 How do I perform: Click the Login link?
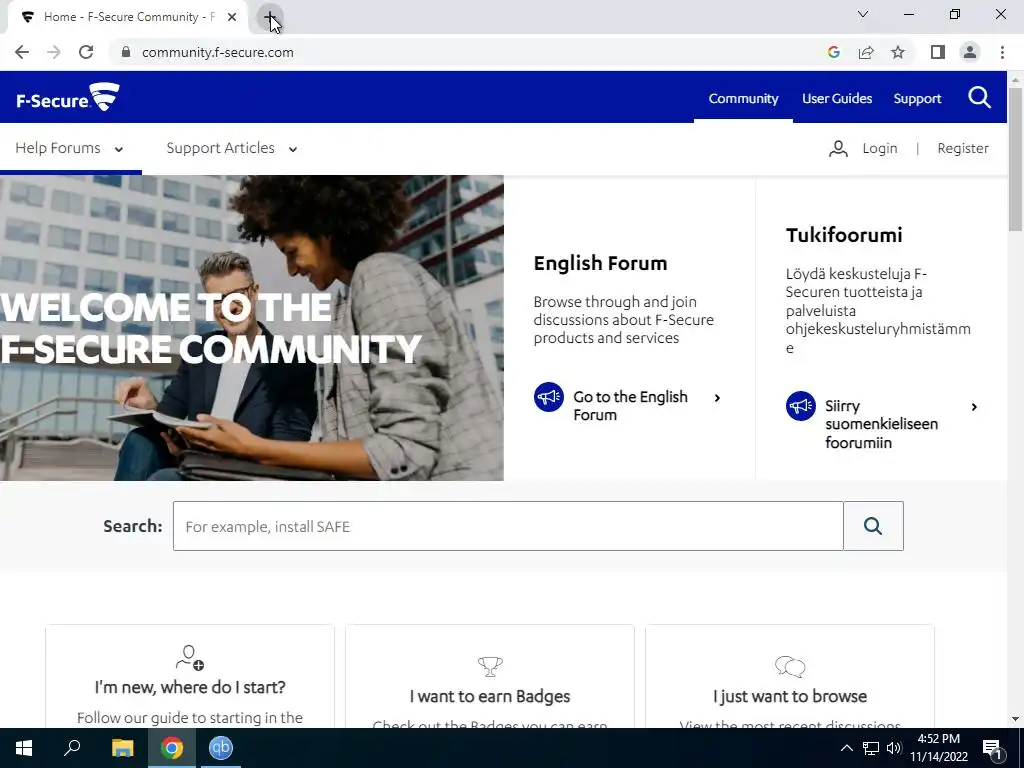[880, 148]
